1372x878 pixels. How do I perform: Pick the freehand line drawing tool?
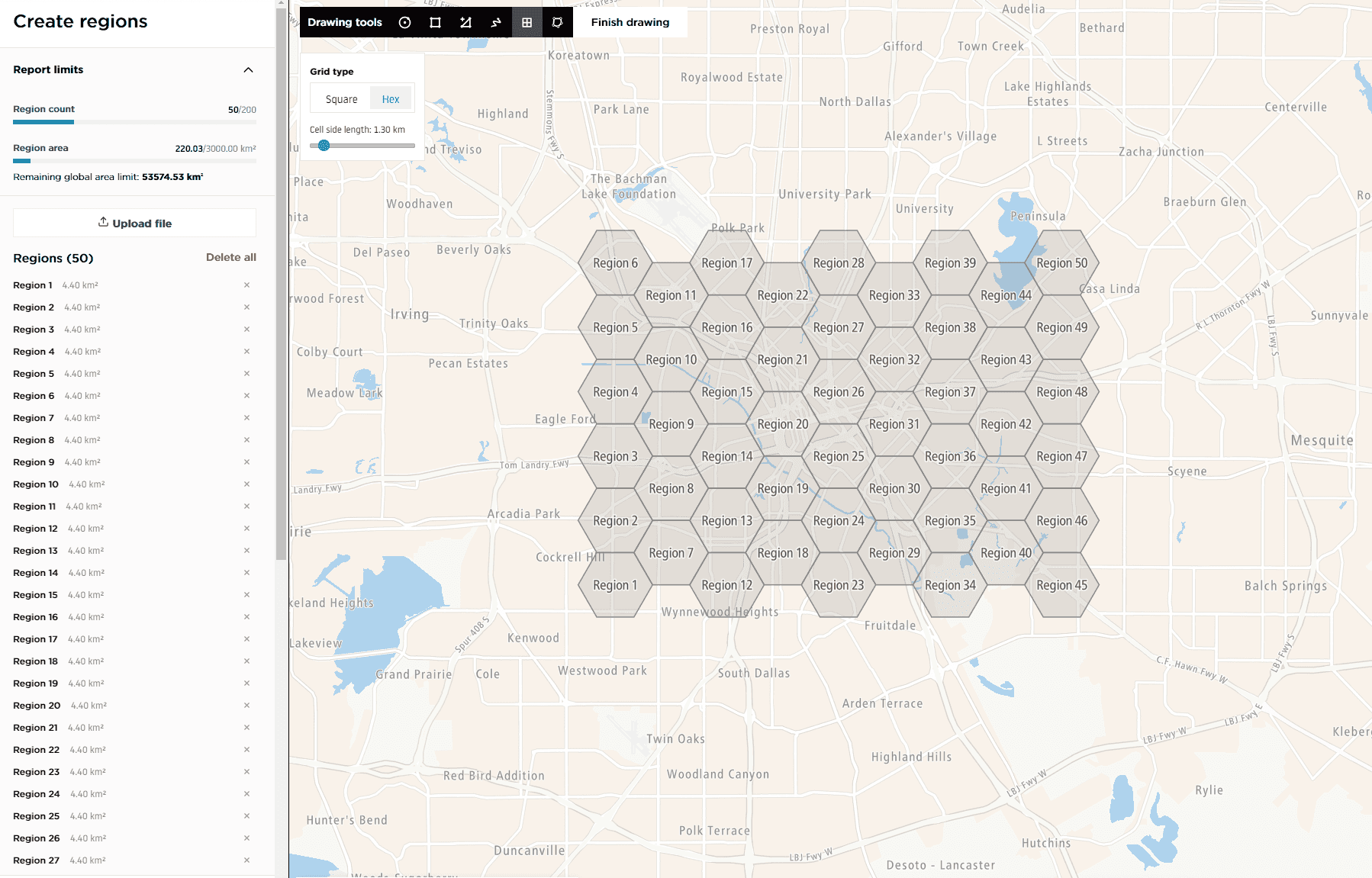pos(496,23)
